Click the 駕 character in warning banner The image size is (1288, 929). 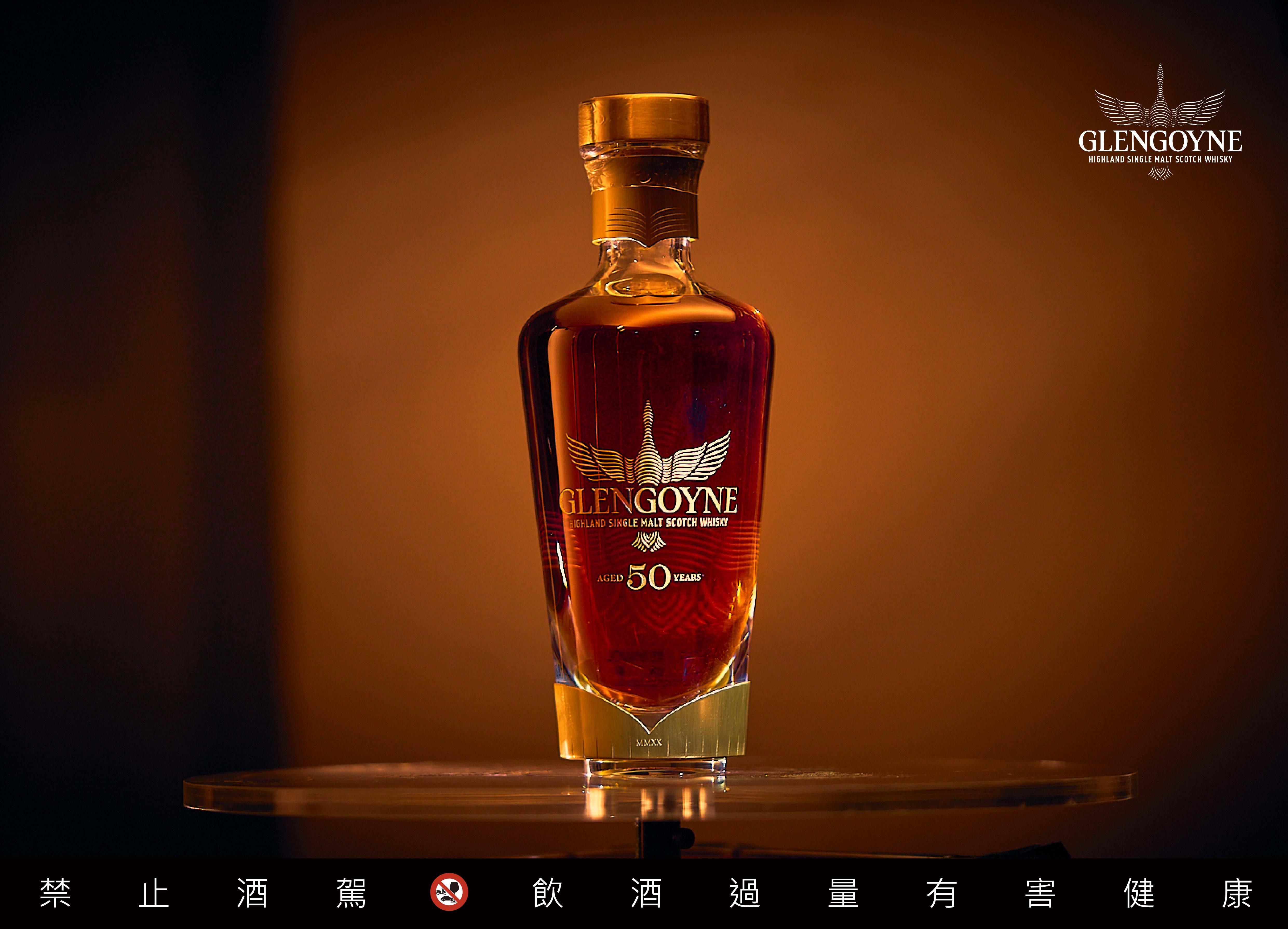(350, 893)
